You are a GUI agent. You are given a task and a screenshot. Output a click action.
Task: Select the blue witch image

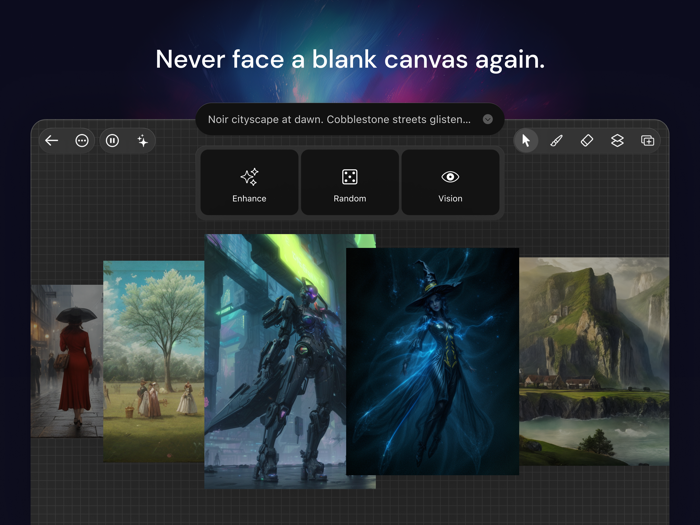click(x=432, y=361)
